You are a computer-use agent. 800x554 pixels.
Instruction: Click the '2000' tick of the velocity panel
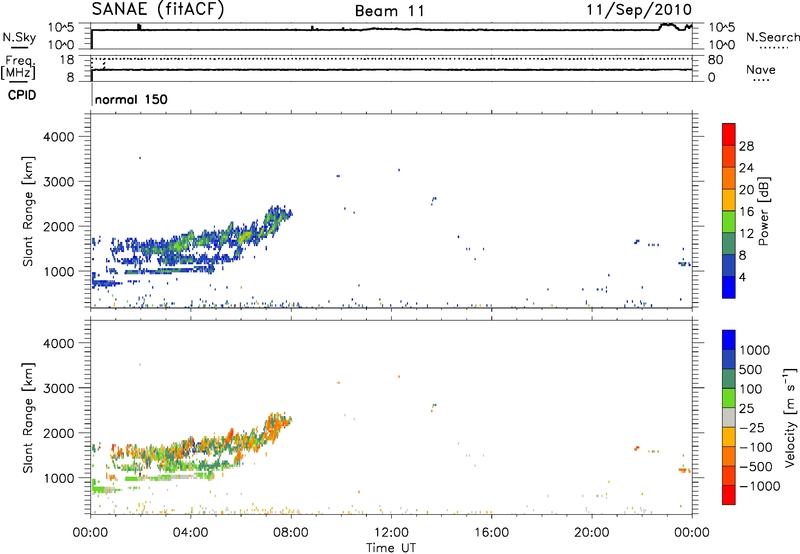click(x=59, y=433)
